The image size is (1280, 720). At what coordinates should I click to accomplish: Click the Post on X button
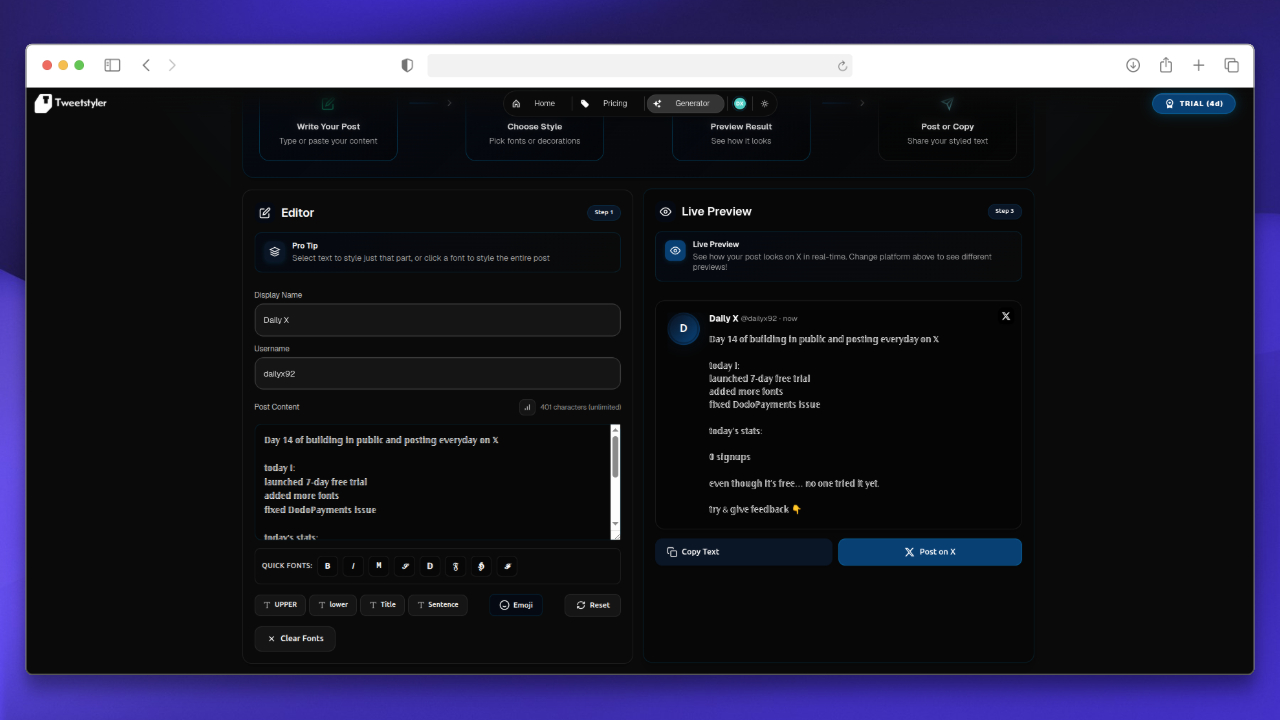click(929, 552)
